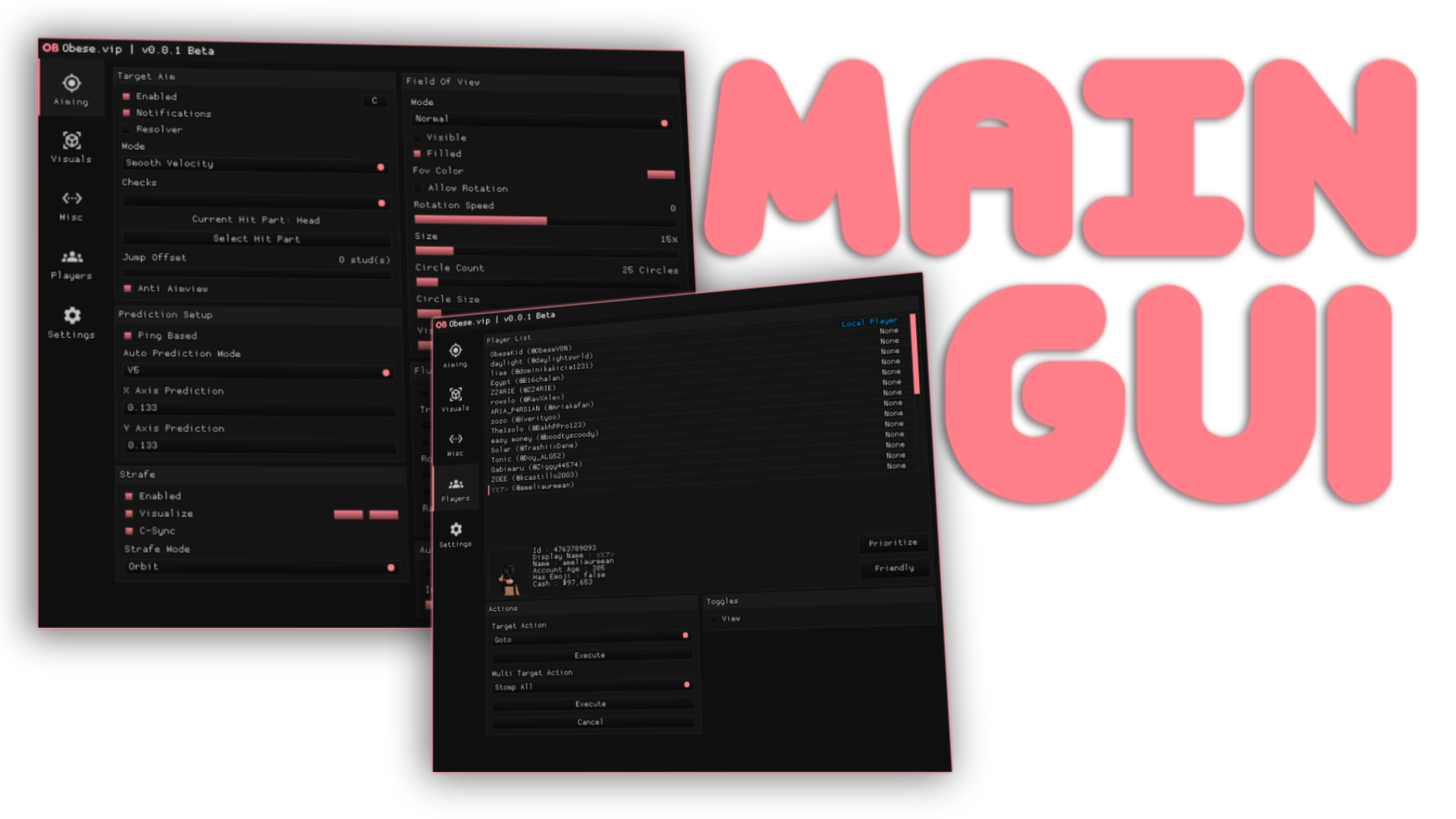
Task: Open the Target Action Goto dropdown
Action: (x=591, y=638)
